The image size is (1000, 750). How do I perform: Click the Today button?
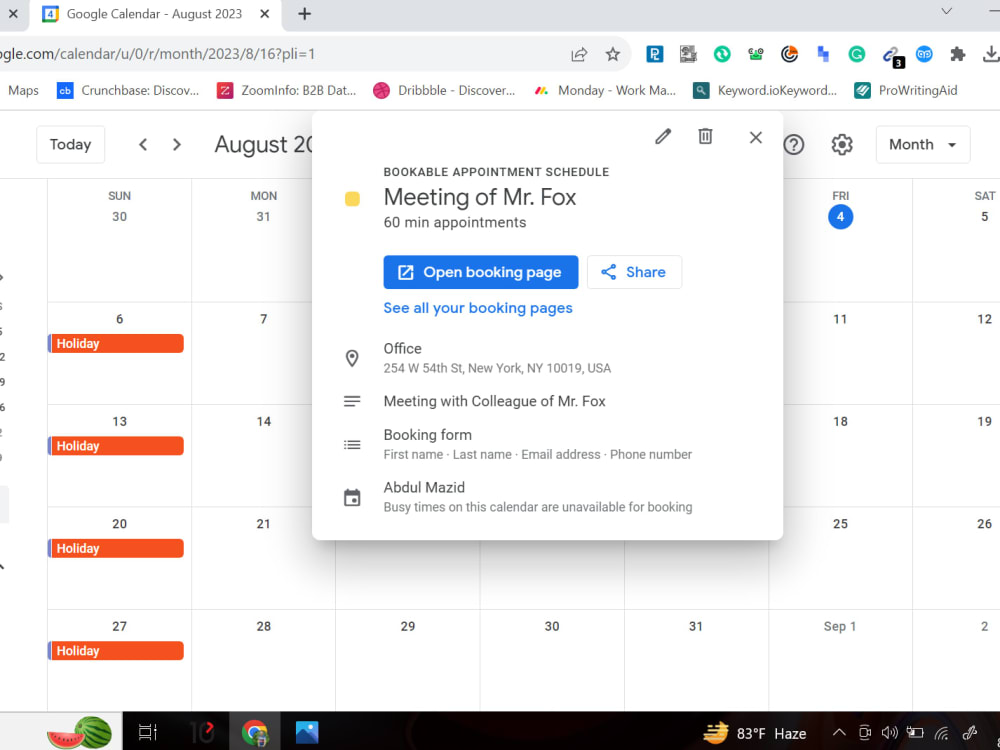70,145
